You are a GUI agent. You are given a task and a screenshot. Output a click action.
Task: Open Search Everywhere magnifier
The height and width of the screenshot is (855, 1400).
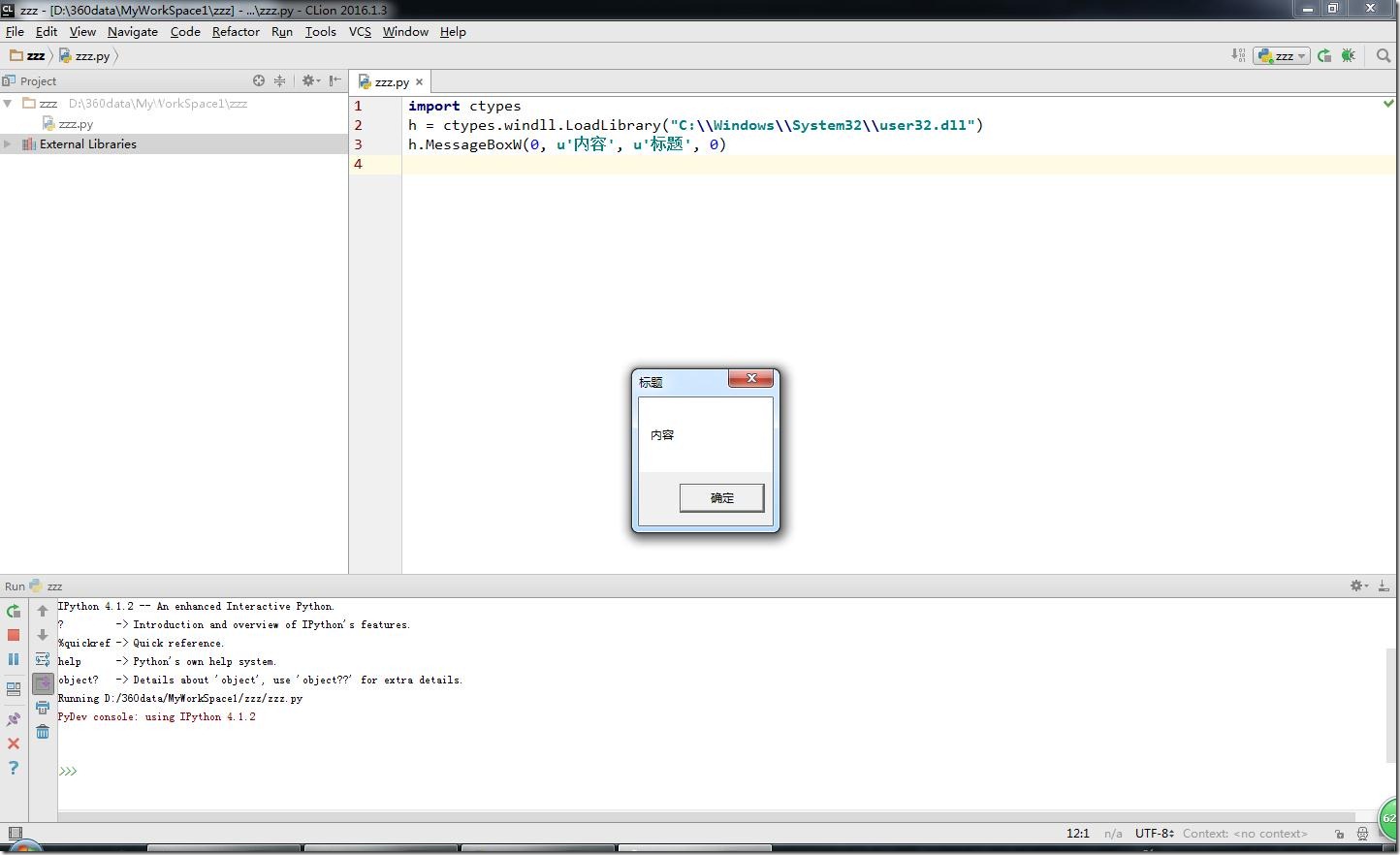(1384, 55)
